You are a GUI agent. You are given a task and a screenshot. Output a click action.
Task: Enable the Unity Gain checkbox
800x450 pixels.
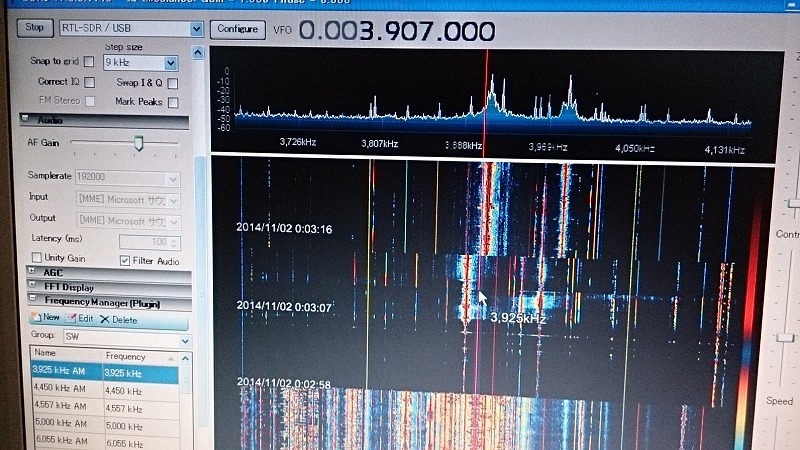(x=37, y=257)
